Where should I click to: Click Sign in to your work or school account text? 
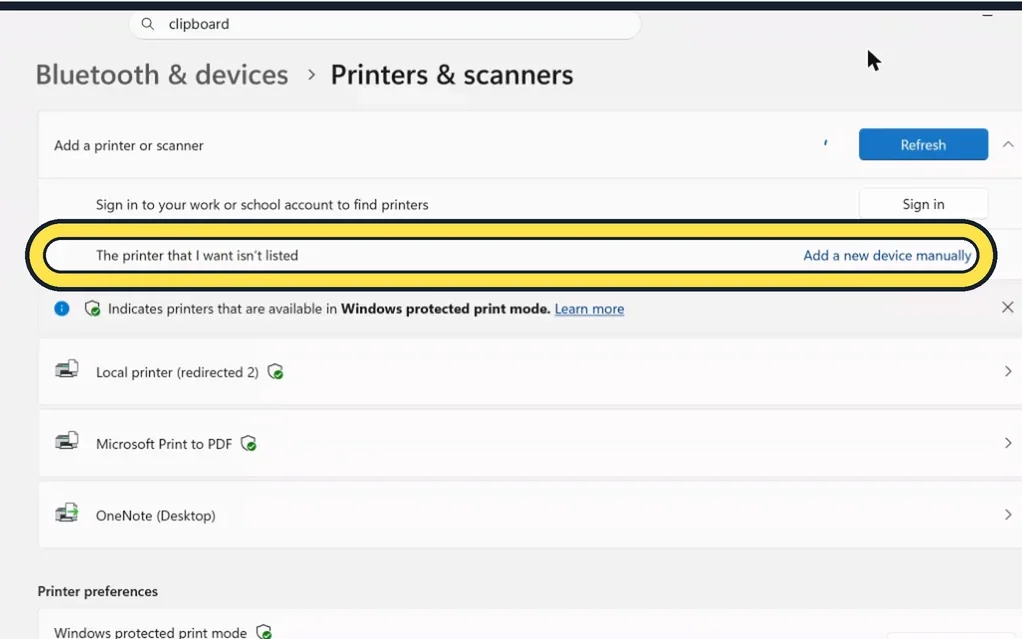[262, 205]
